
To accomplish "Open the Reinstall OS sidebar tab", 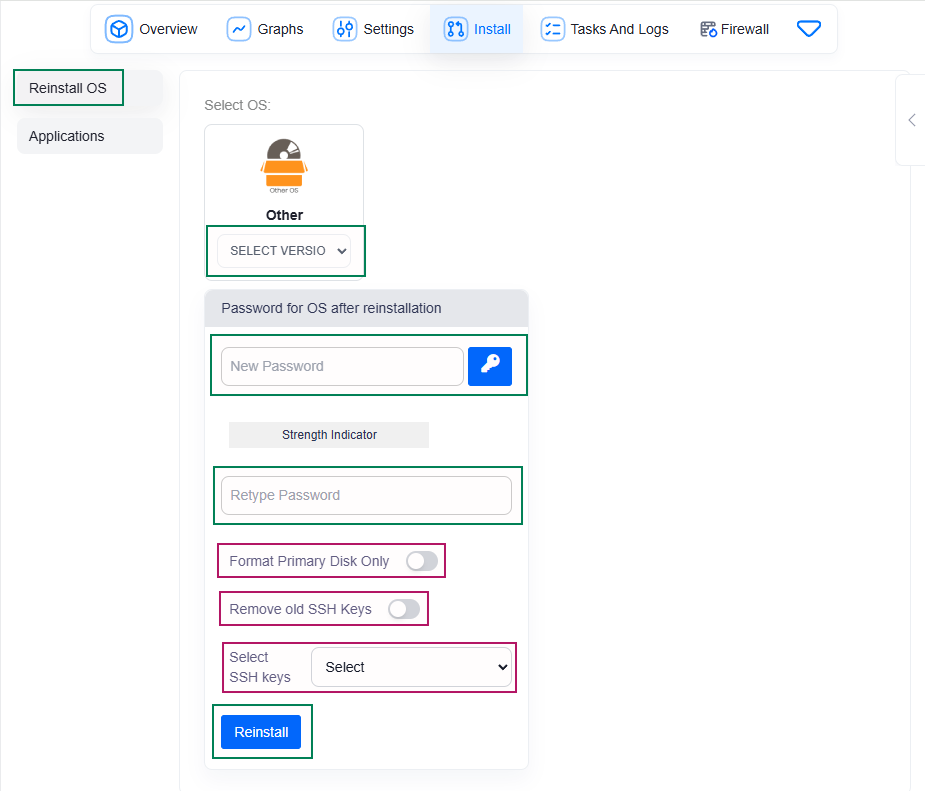I will pos(68,88).
